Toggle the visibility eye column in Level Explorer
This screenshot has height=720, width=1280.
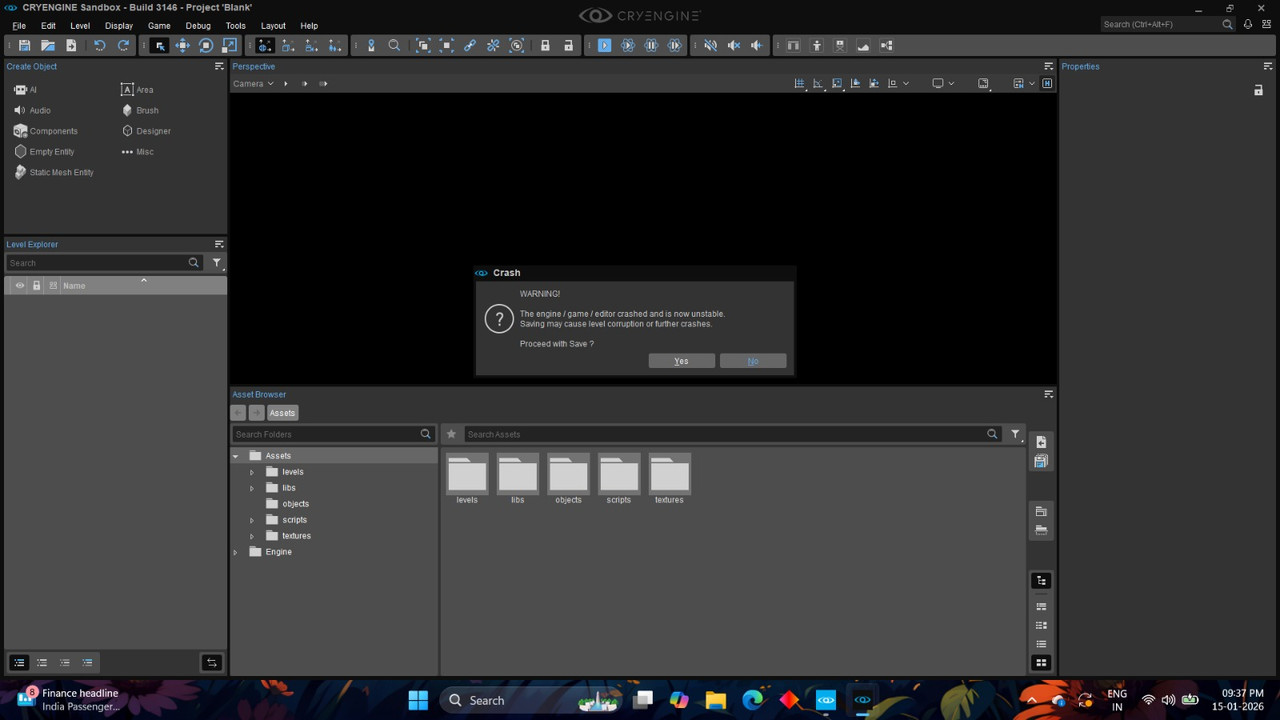point(19,286)
